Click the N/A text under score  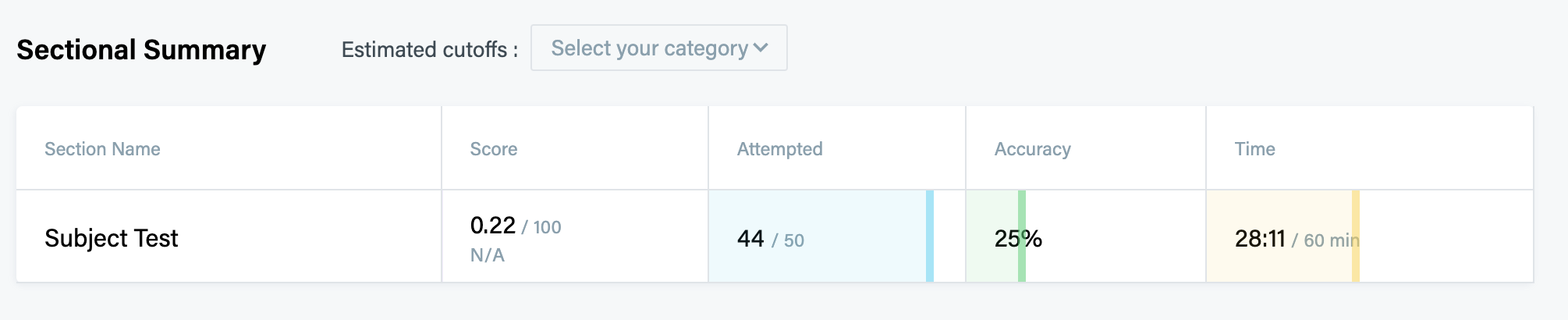487,255
